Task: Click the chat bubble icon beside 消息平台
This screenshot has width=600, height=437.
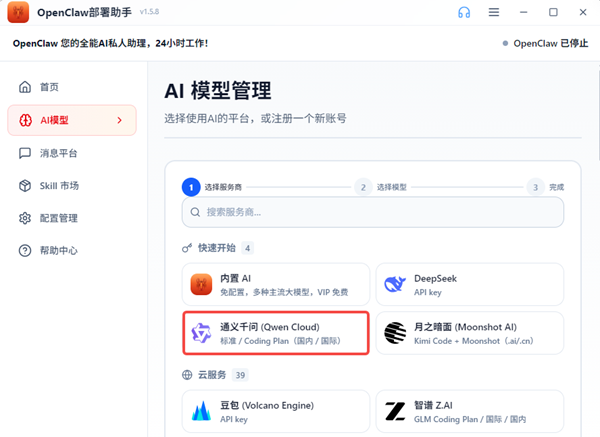Action: [x=25, y=153]
